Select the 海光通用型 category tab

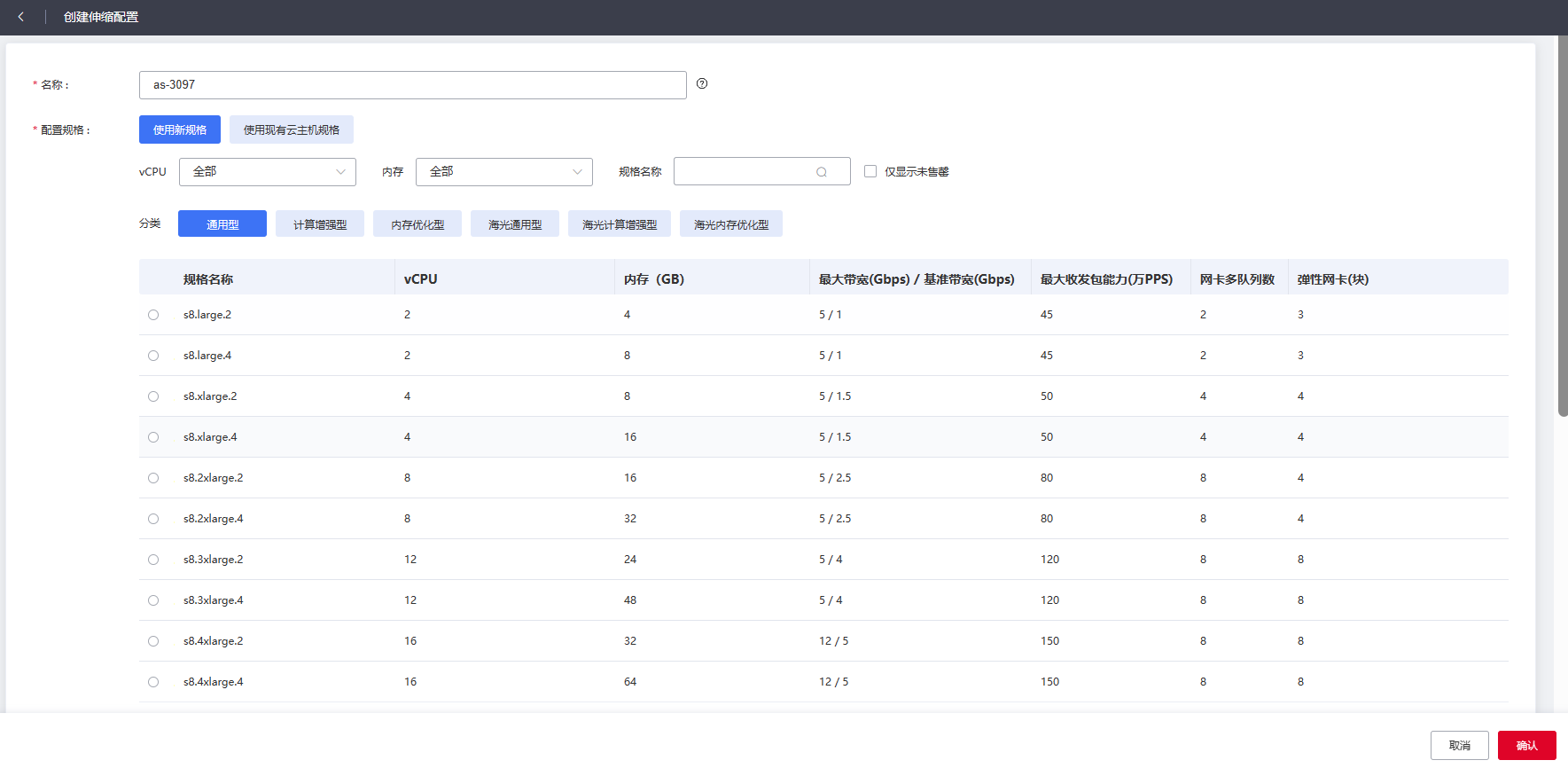[515, 224]
